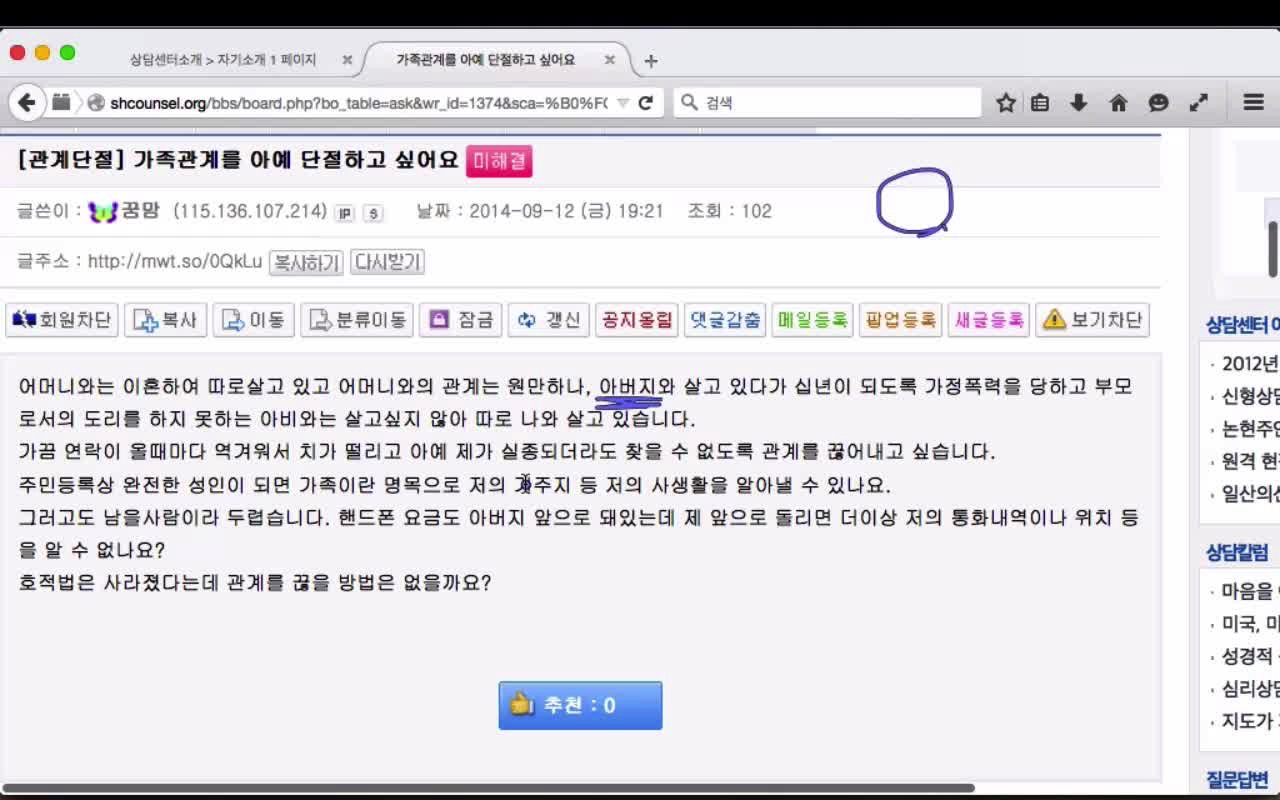Open sidebar link starting with 신형상담
Viewport: 1280px width, 800px height.
[1250, 396]
